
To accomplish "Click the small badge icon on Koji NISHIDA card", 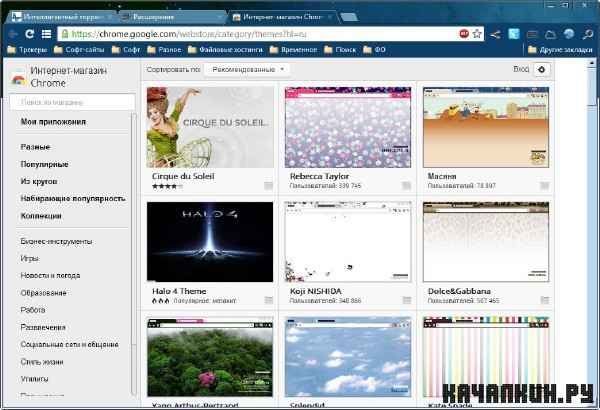I will tap(406, 301).
